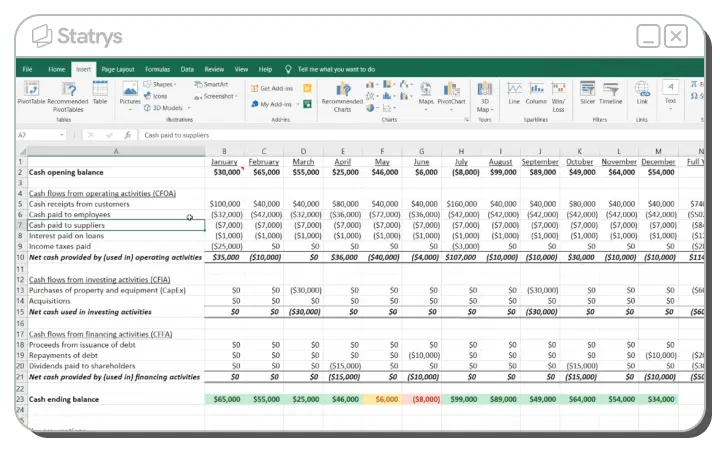Click the 'Cash ending balance' label
The height and width of the screenshot is (453, 720).
64,399
